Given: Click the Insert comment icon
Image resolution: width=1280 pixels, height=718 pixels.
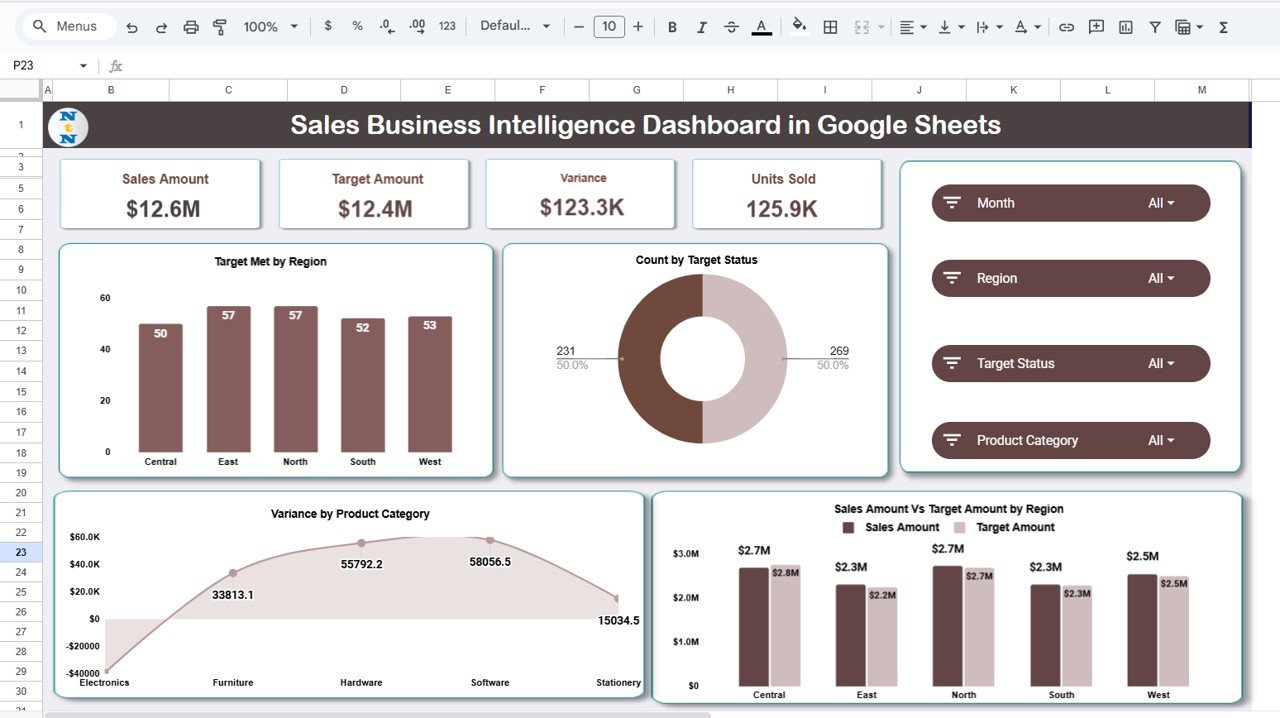Looking at the screenshot, I should click(x=1096, y=26).
